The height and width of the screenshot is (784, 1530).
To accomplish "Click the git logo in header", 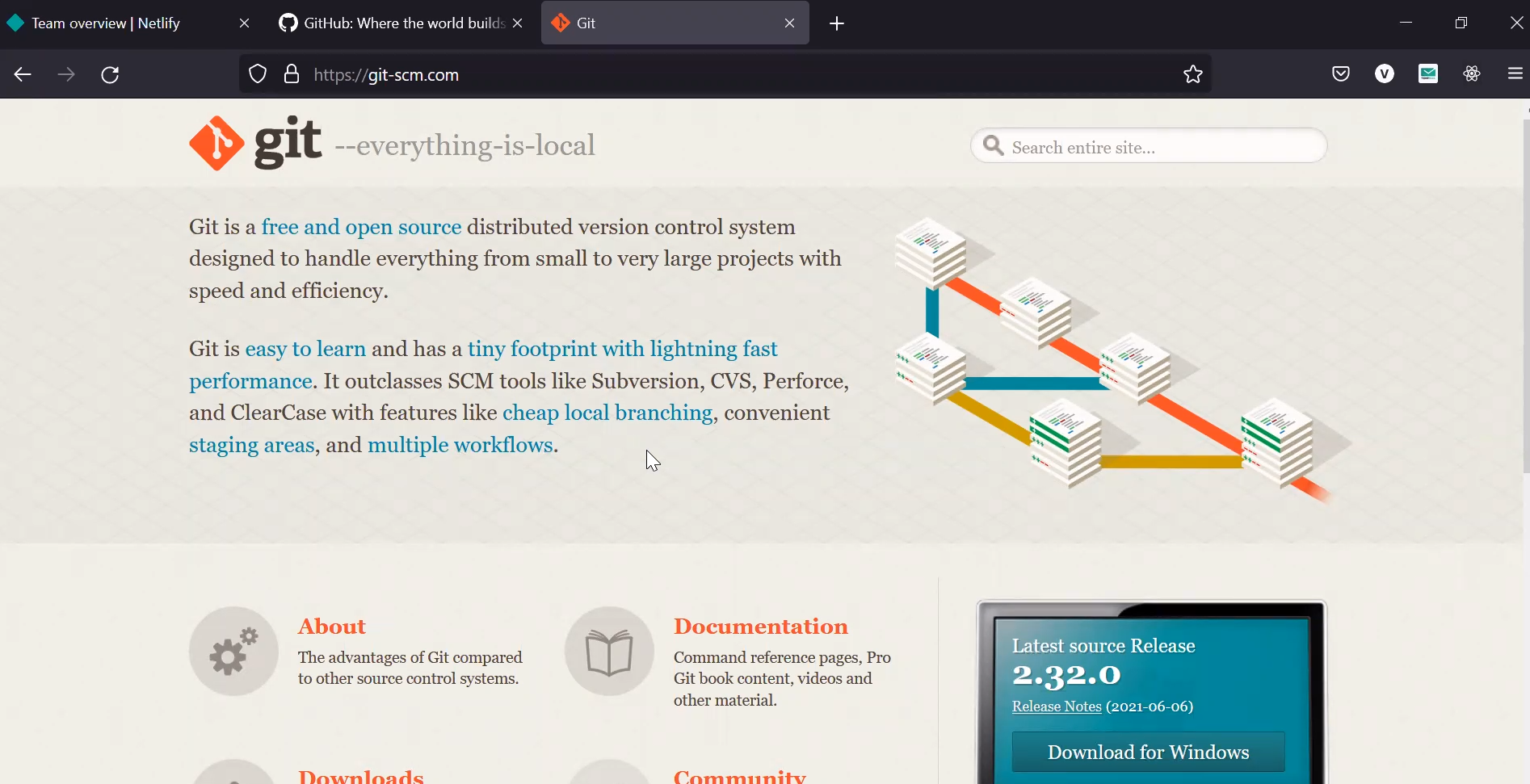I will [255, 143].
